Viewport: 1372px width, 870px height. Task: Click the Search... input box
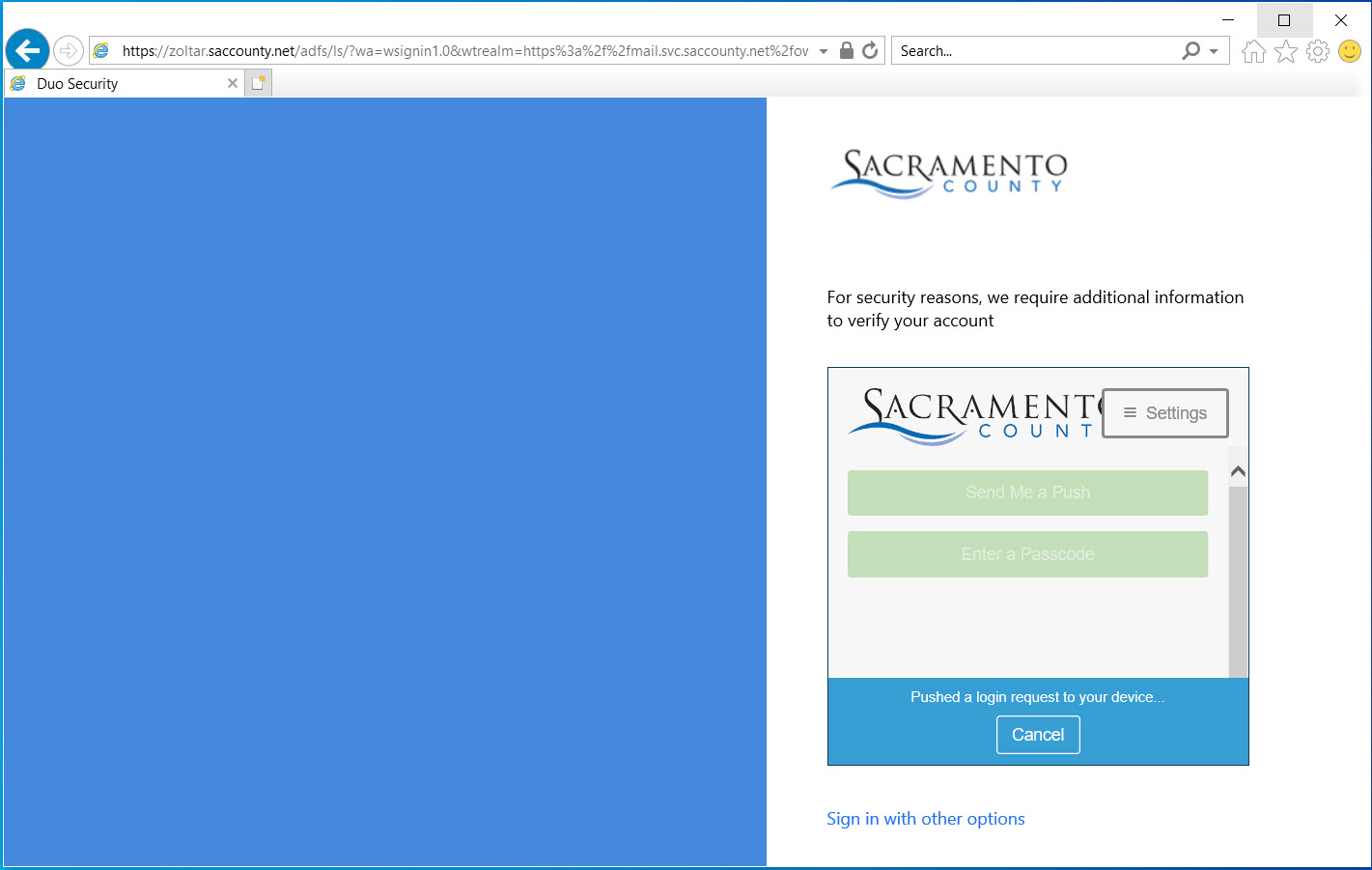click(x=1035, y=51)
